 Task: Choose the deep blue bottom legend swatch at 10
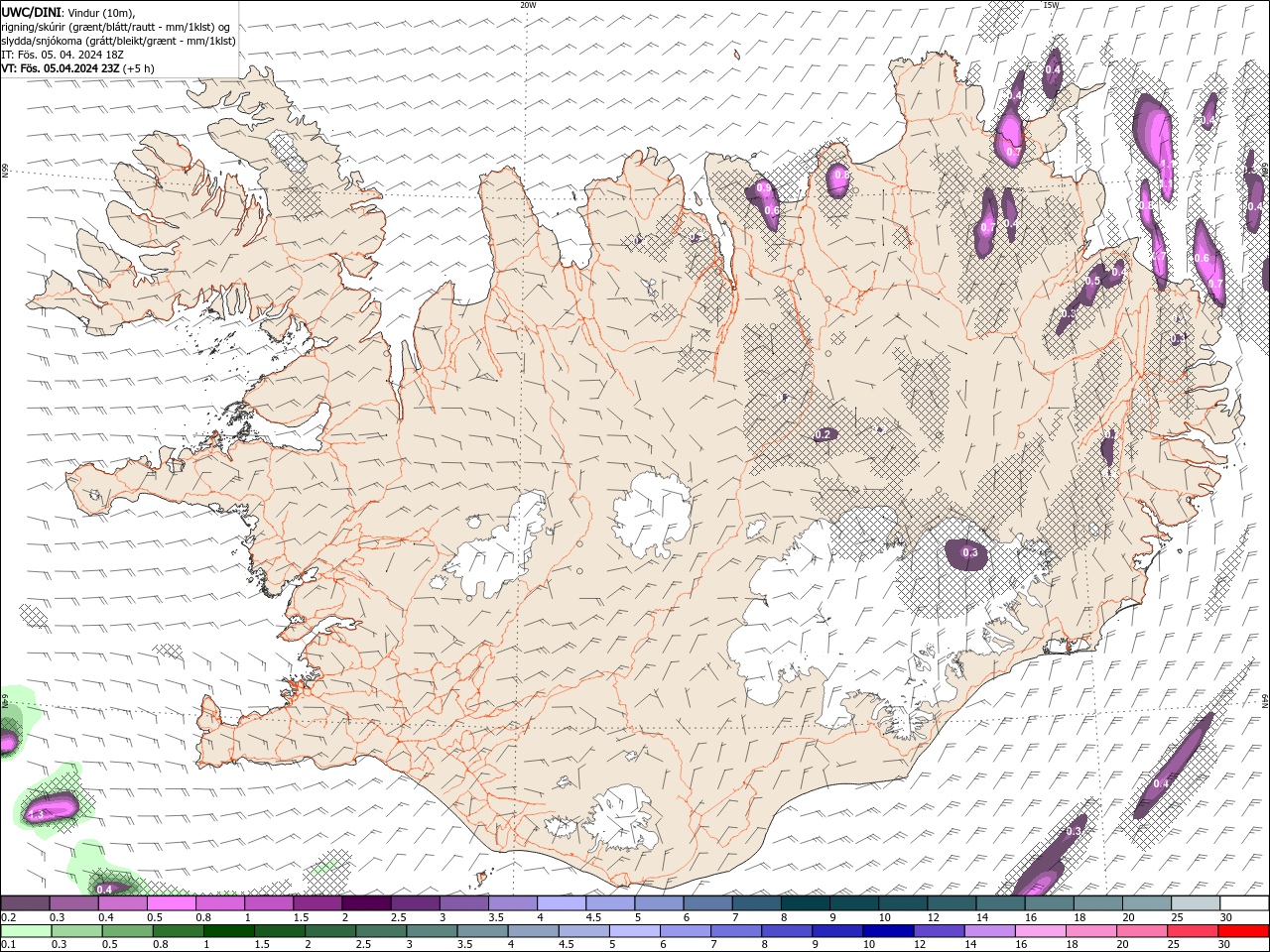pyautogui.click(x=888, y=931)
